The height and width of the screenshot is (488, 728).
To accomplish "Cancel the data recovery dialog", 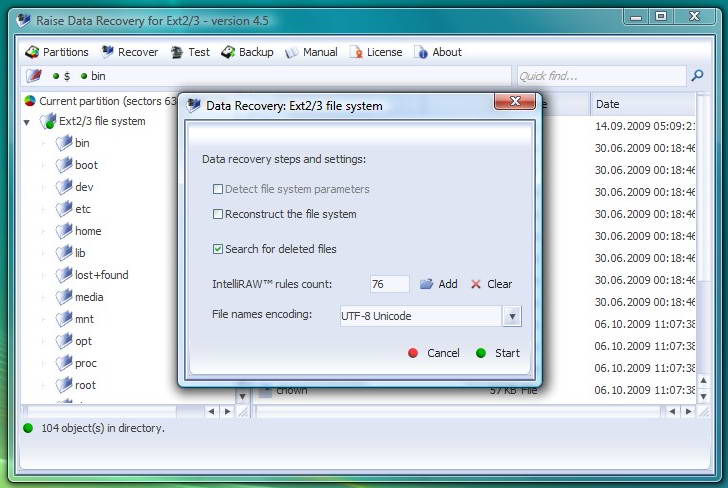I will pos(434,353).
